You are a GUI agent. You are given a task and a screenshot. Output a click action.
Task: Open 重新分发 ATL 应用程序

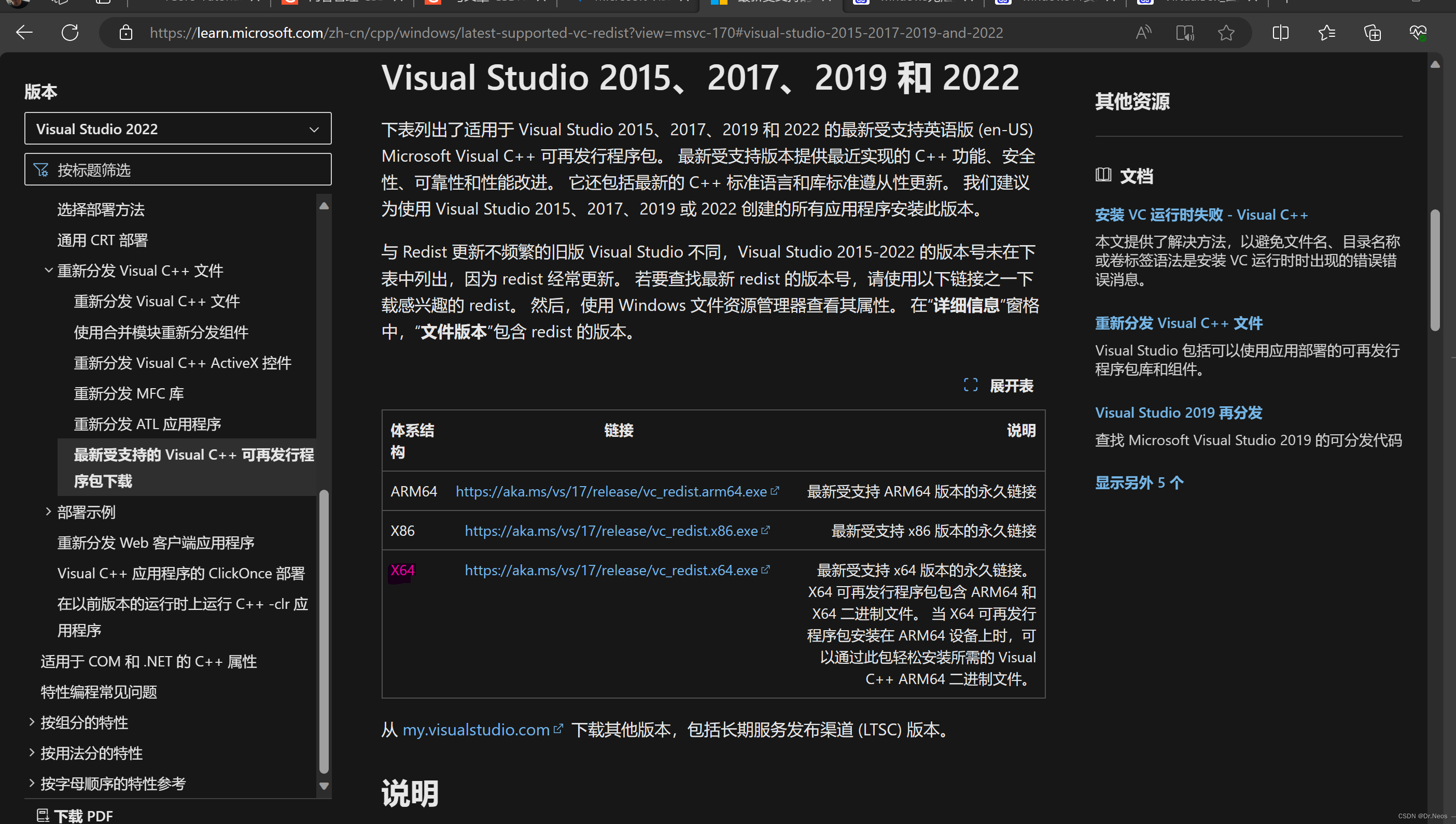[x=148, y=423]
